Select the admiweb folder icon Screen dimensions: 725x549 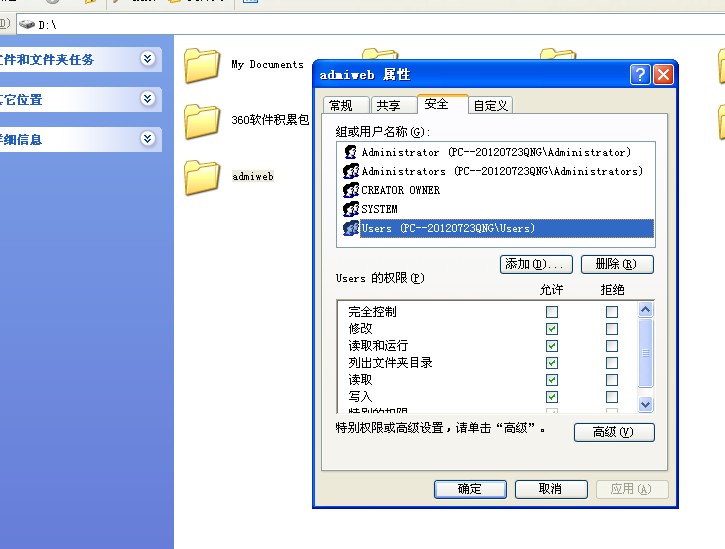pos(202,176)
